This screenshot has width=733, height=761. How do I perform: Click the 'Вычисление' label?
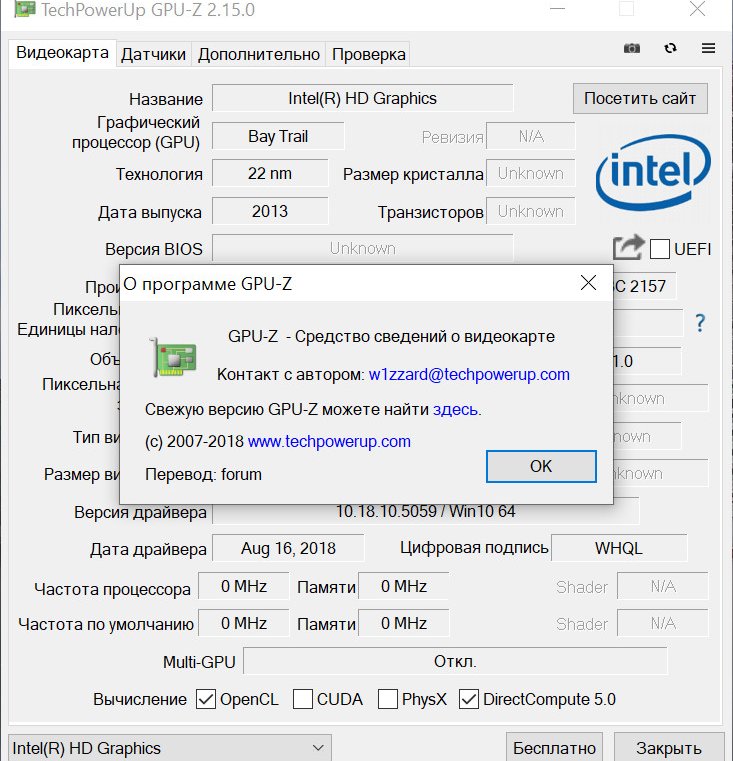[140, 699]
